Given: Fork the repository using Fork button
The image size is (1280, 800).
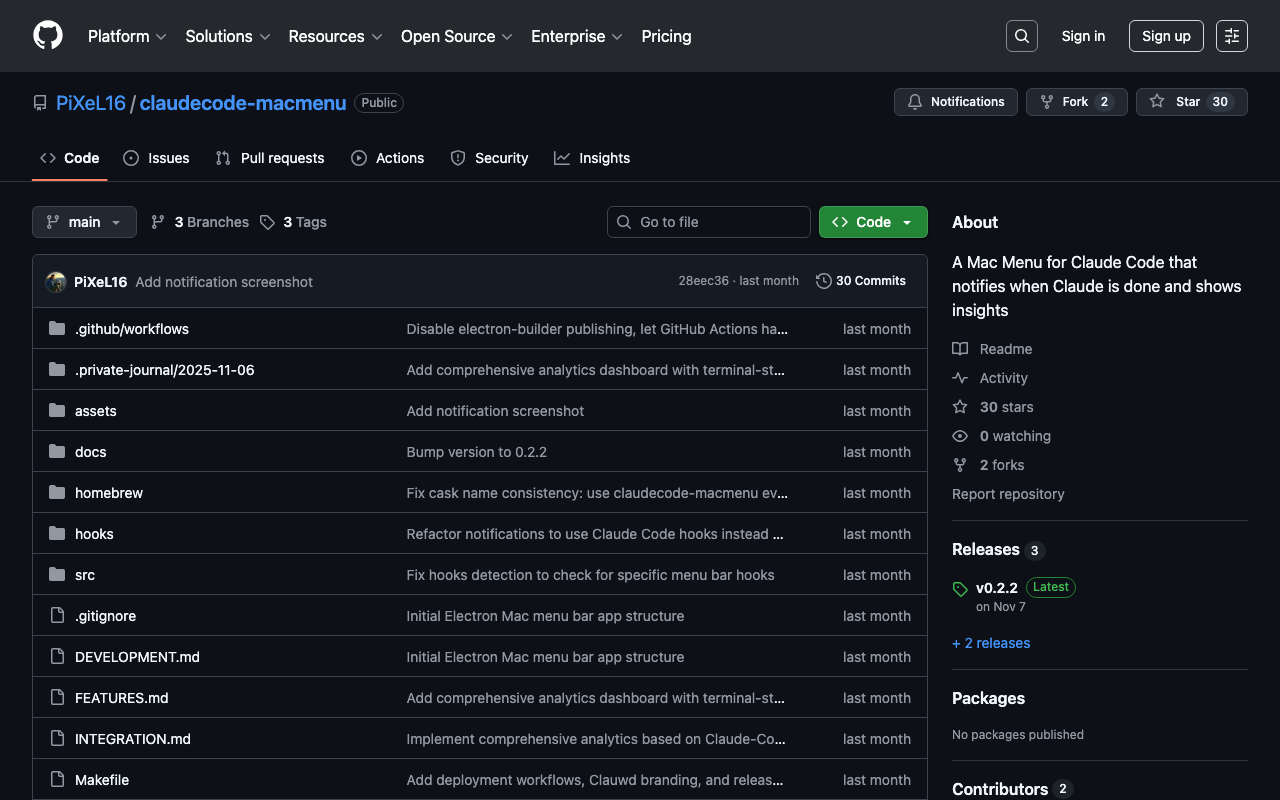Looking at the screenshot, I should click(x=1075, y=102).
